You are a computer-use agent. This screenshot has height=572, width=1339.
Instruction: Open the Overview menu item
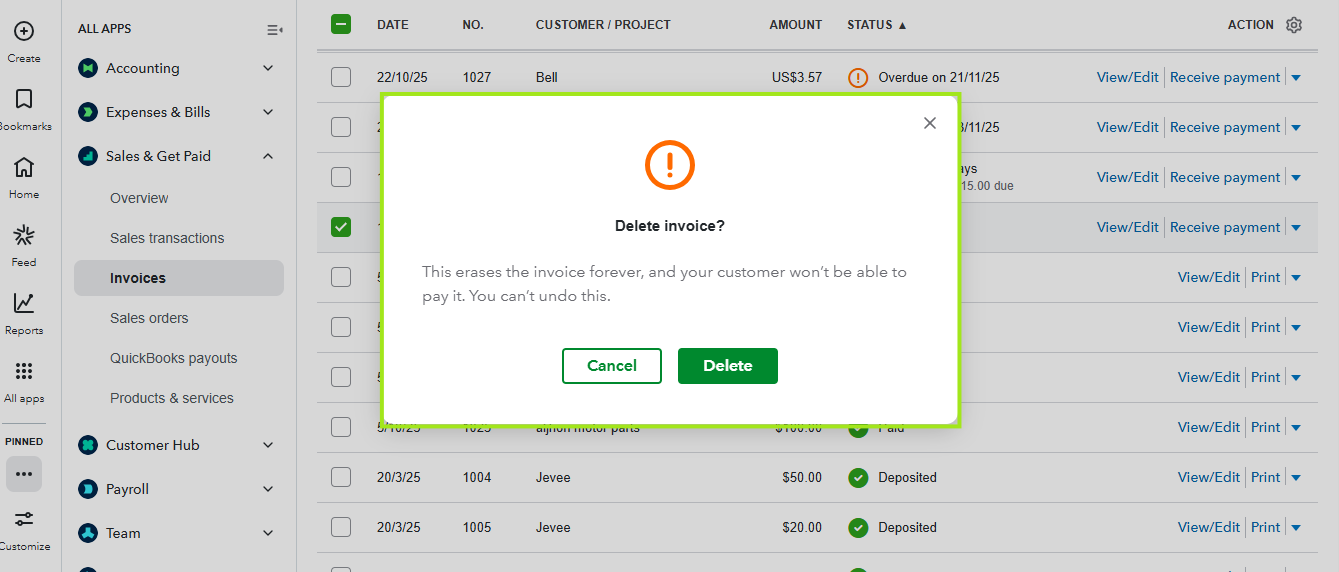(x=139, y=198)
